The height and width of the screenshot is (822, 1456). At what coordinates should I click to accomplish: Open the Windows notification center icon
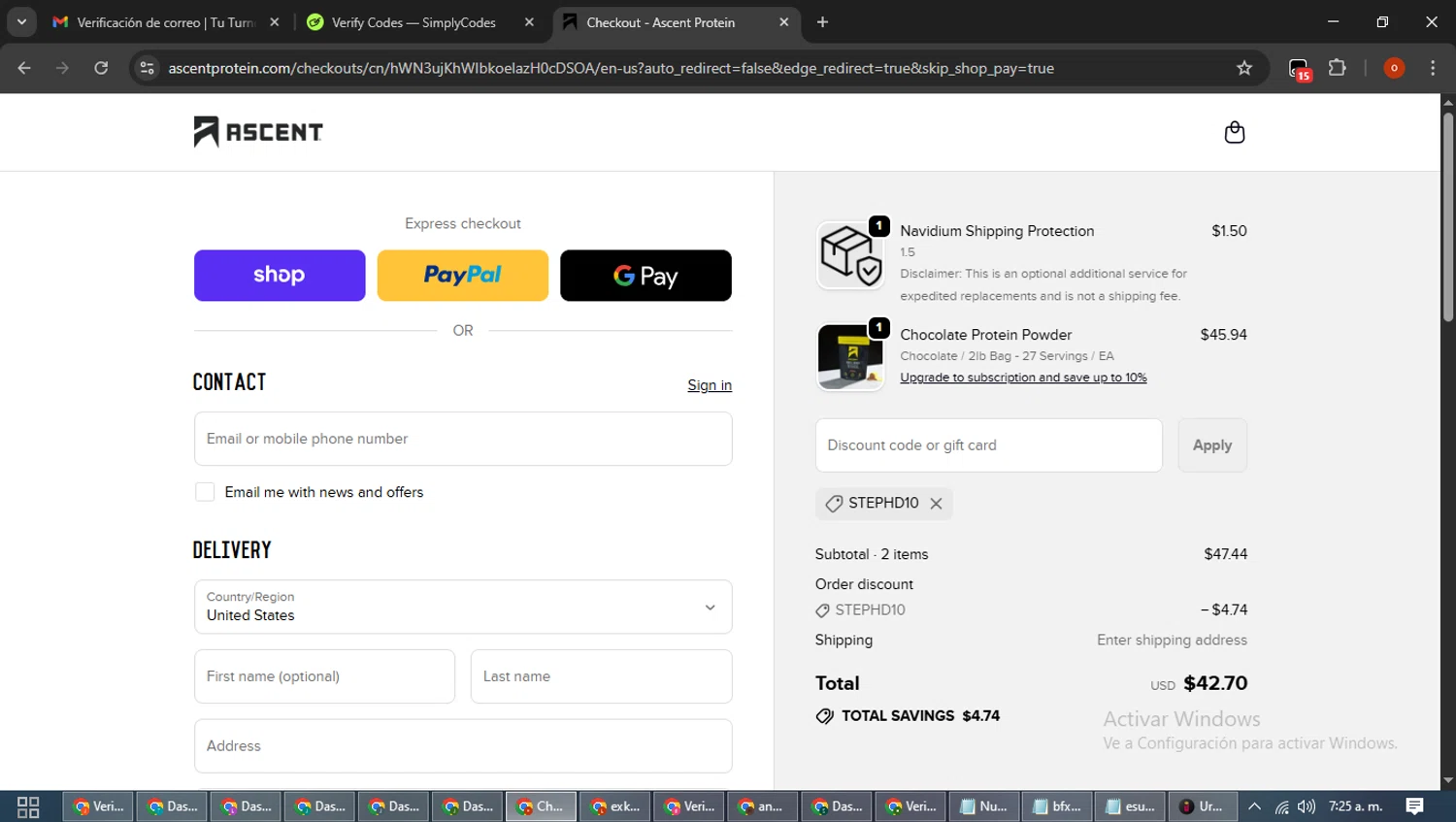point(1415,806)
